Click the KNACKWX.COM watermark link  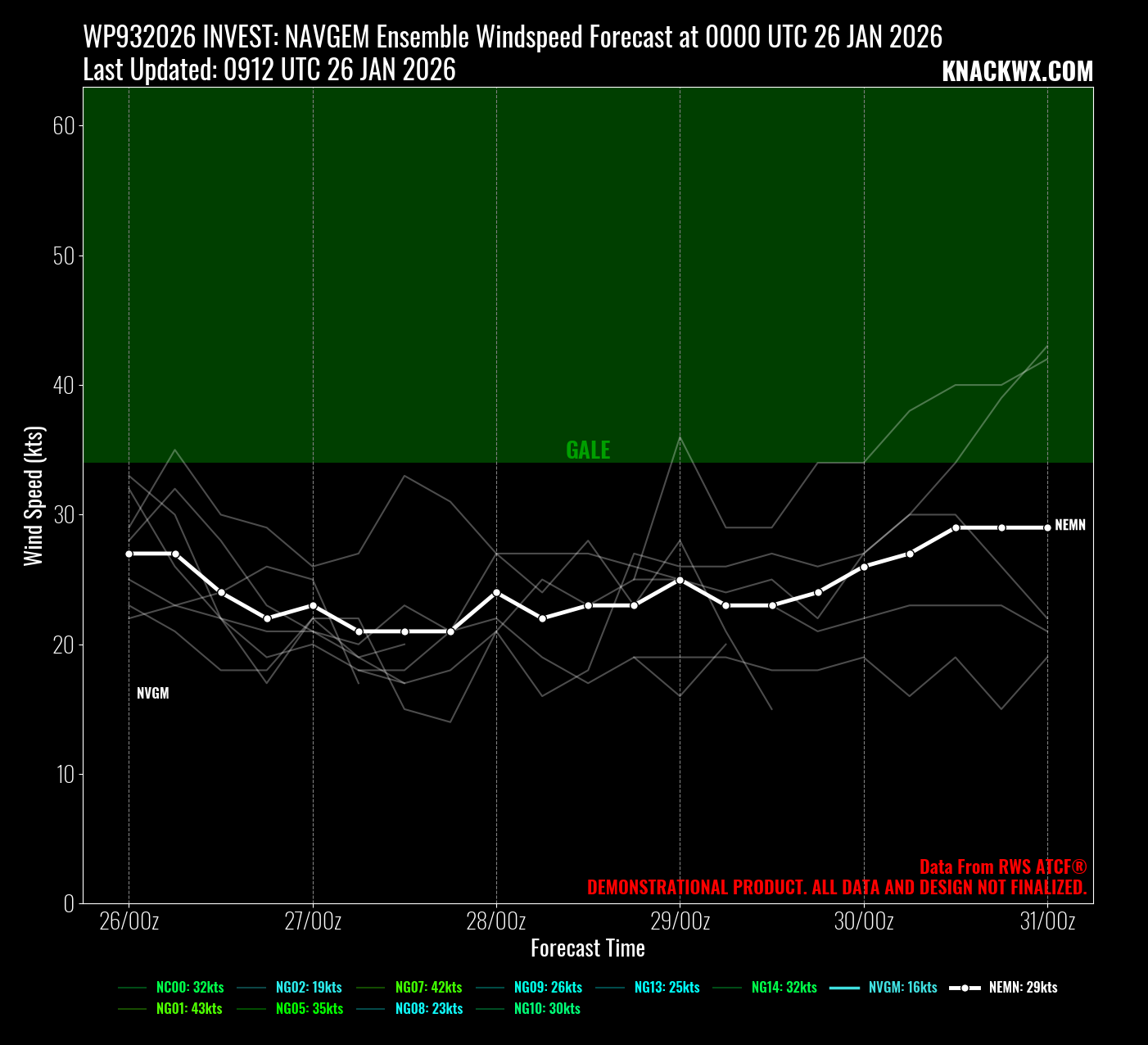[x=1017, y=72]
